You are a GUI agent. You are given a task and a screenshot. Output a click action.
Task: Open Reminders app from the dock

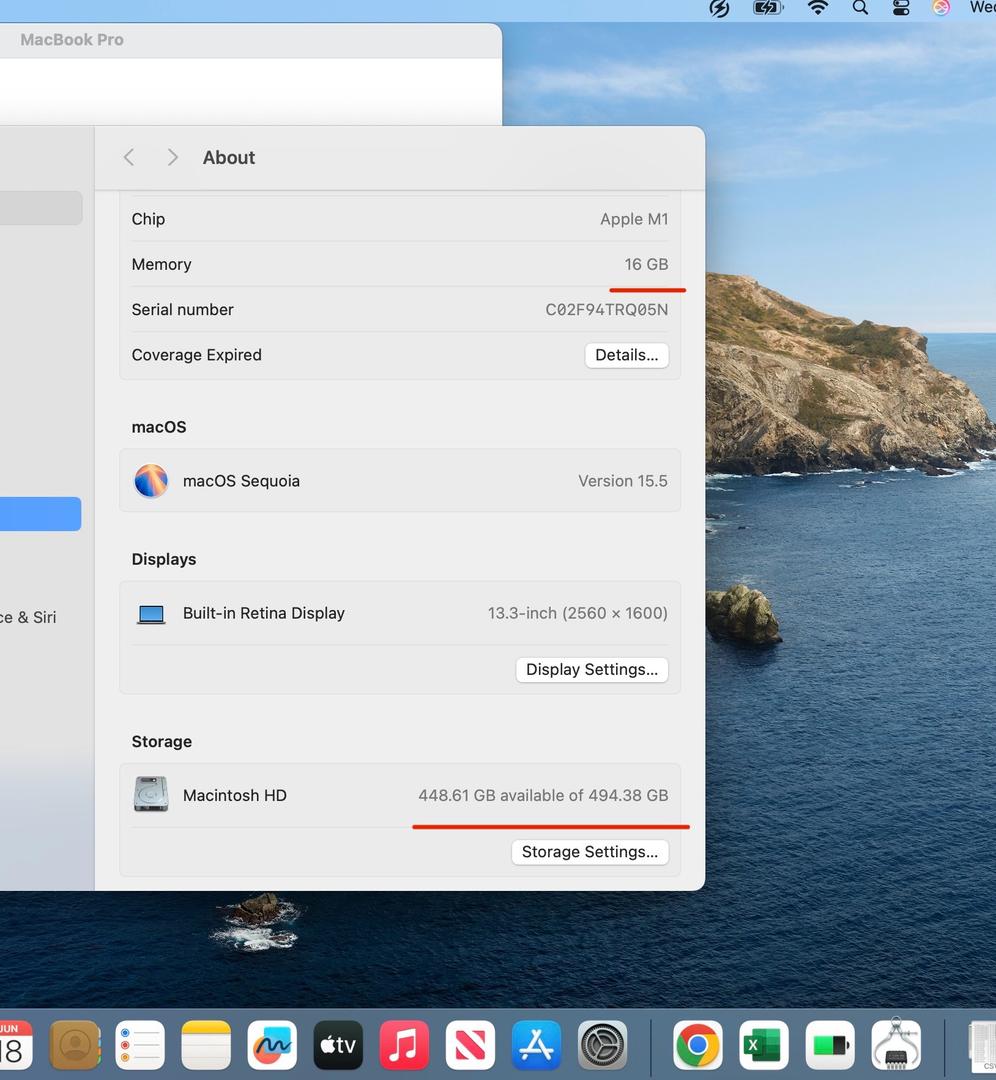coord(140,1046)
